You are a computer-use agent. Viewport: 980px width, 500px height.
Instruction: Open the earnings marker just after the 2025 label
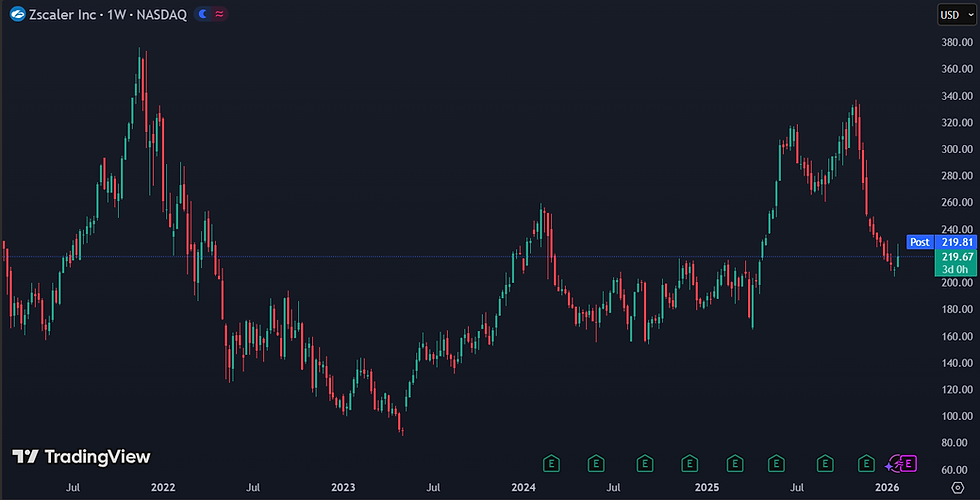[x=735, y=463]
